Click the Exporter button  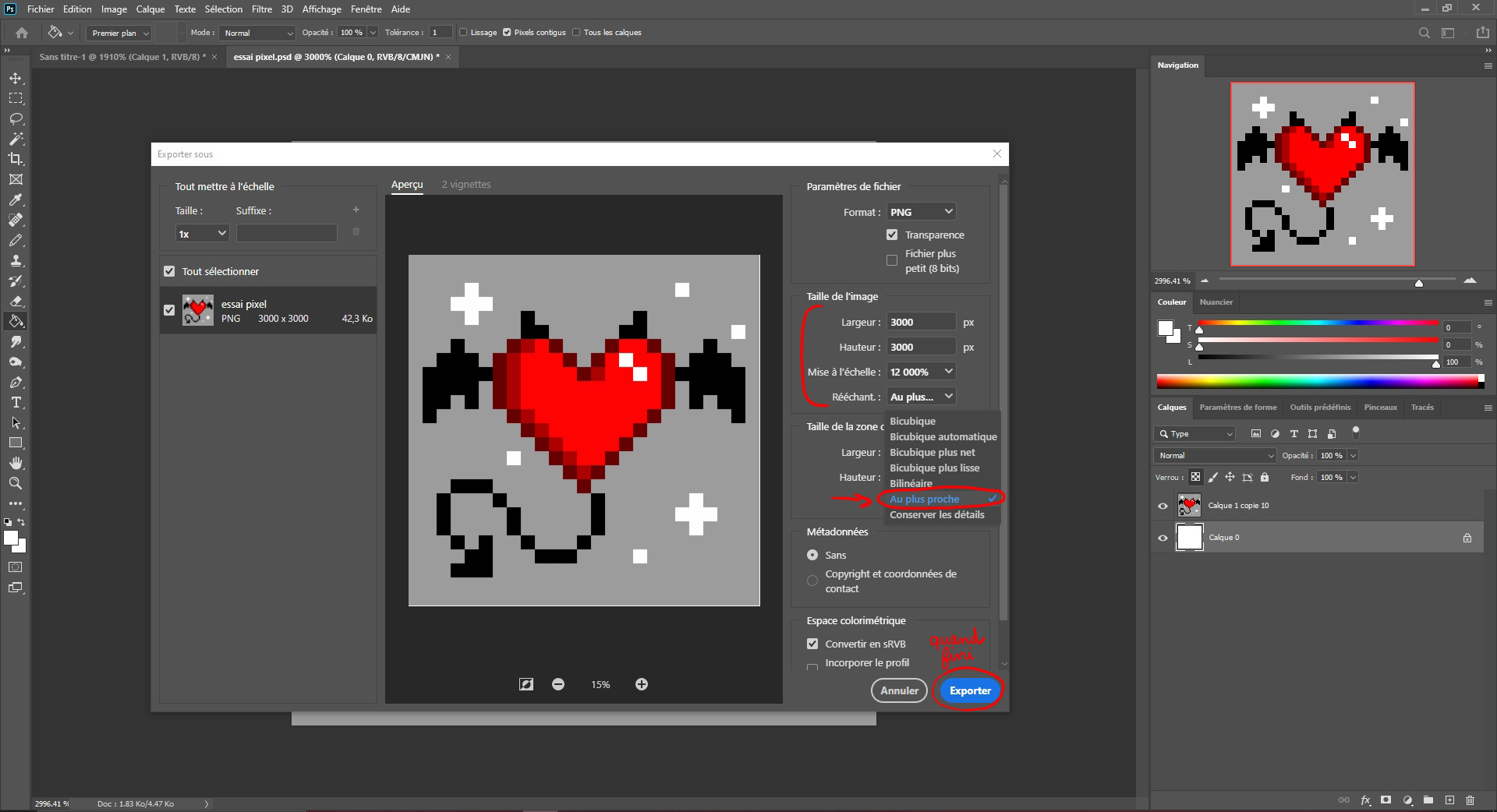point(968,690)
